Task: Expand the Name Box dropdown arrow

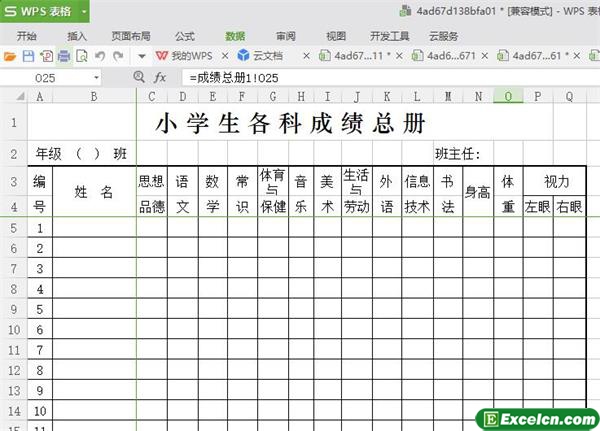Action: pos(96,77)
